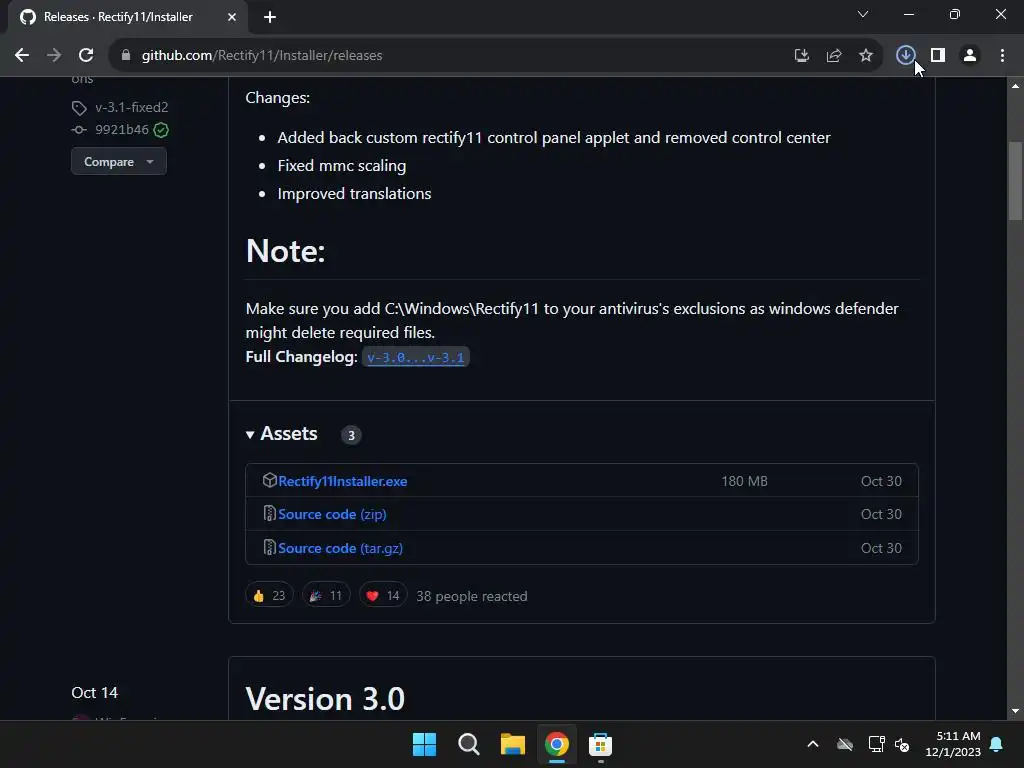The height and width of the screenshot is (768, 1024).
Task: Click the '38 people reacted' text
Action: tap(472, 596)
